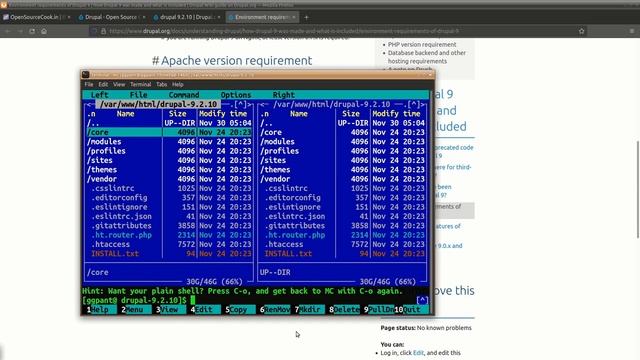
Task: Switch to the OpenSourceCook.in tab
Action: pos(37,17)
